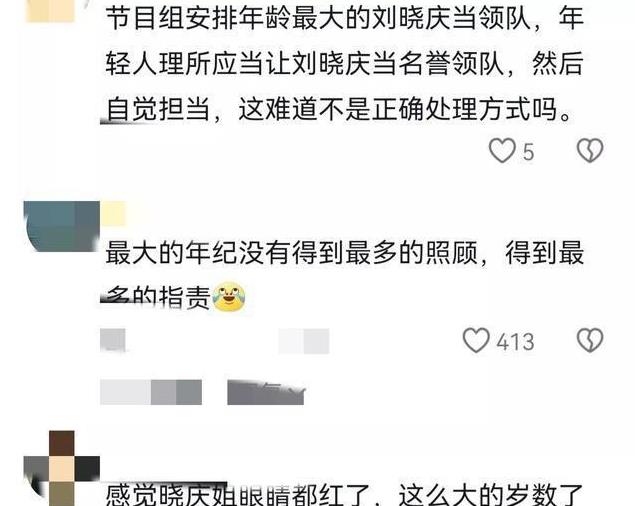
Task: Open the partial yellow avatar at top
Action: coord(51,11)
